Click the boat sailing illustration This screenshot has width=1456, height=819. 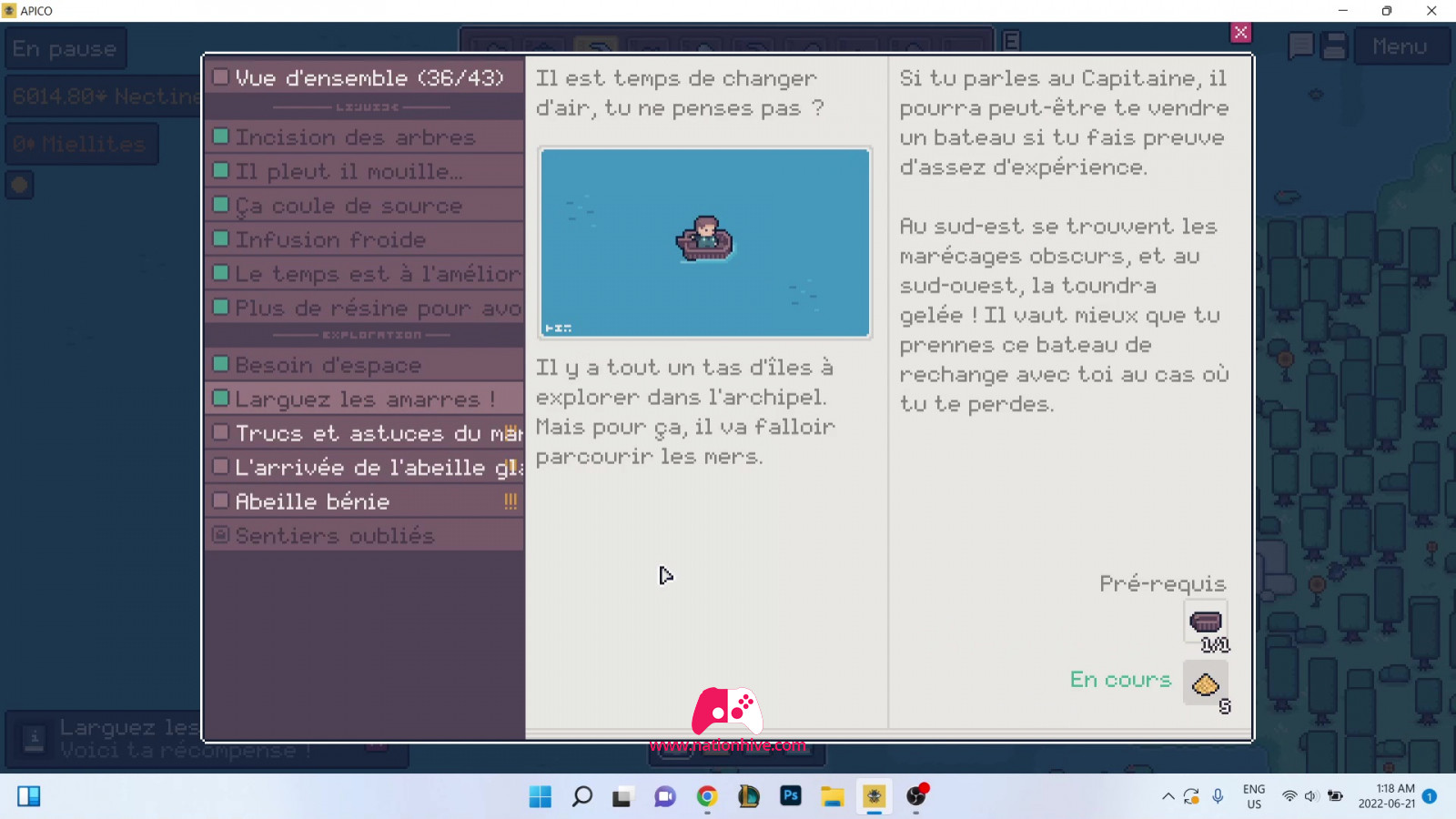(x=705, y=242)
